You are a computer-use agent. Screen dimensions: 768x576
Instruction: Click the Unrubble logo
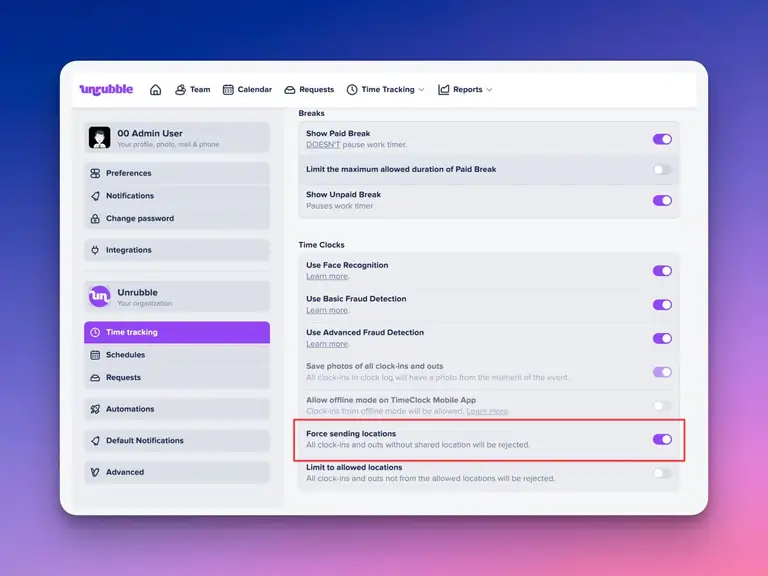[106, 89]
